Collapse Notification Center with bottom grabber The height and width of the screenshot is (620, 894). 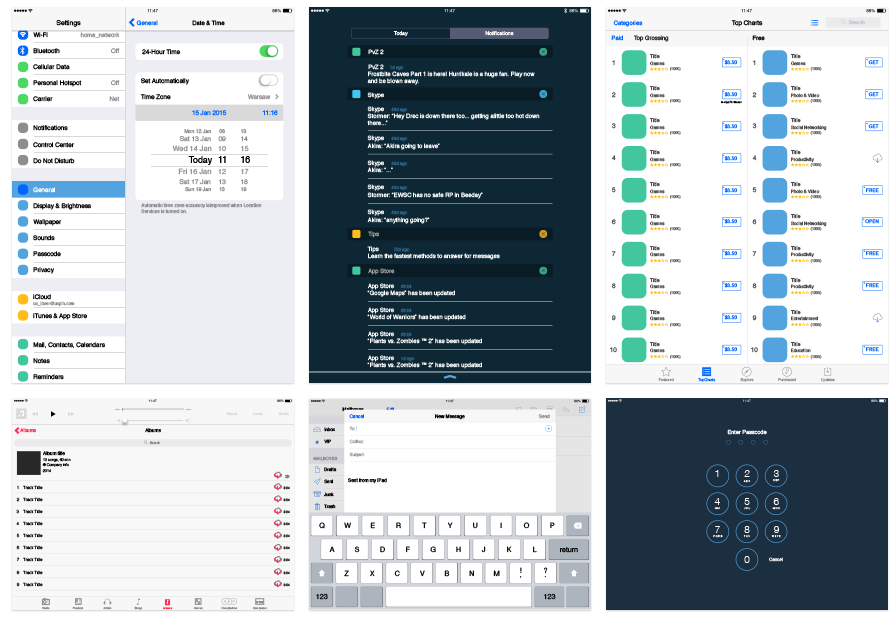coord(450,377)
